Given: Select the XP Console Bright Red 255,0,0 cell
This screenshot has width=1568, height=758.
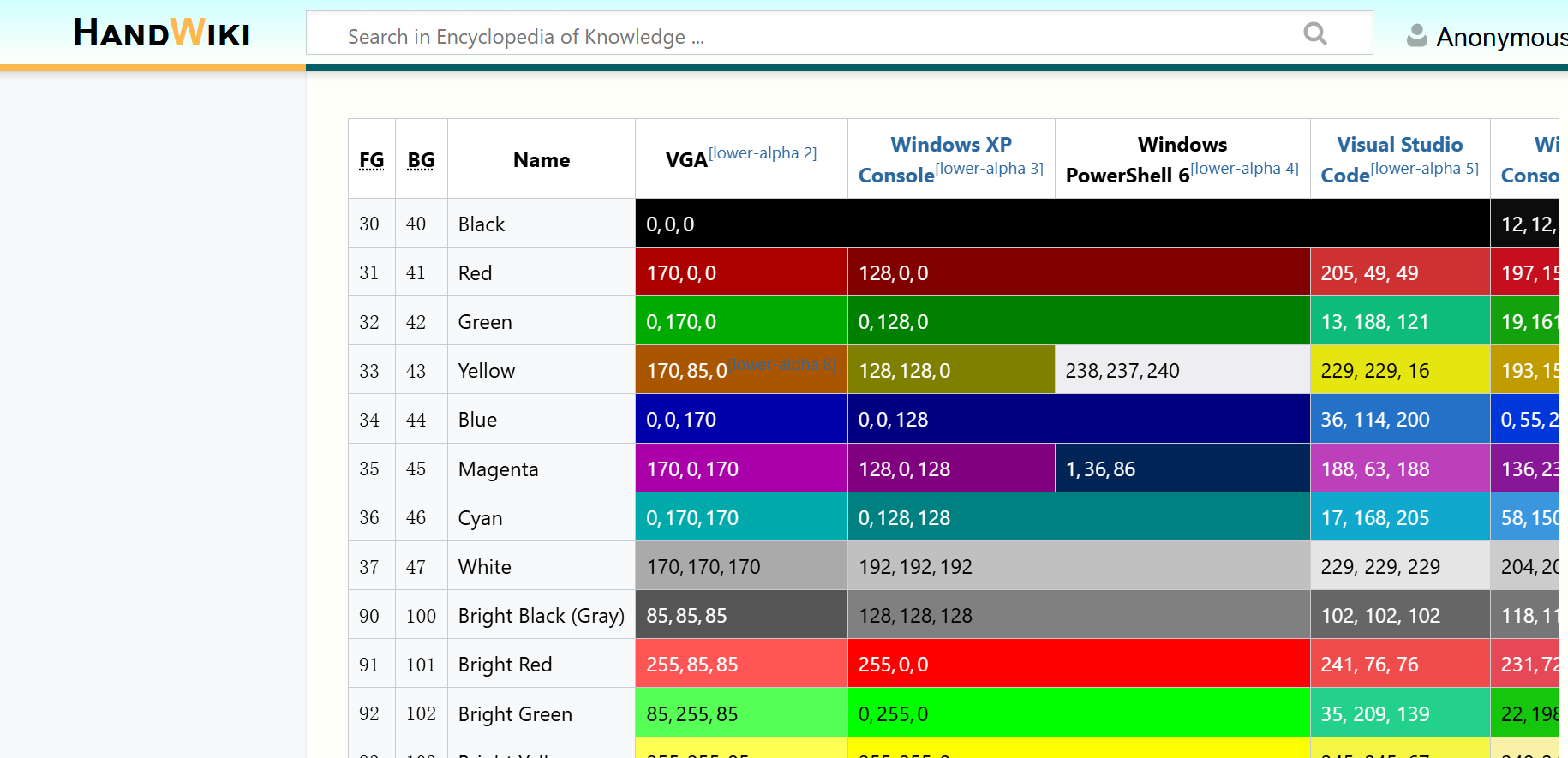Looking at the screenshot, I should tap(1079, 664).
